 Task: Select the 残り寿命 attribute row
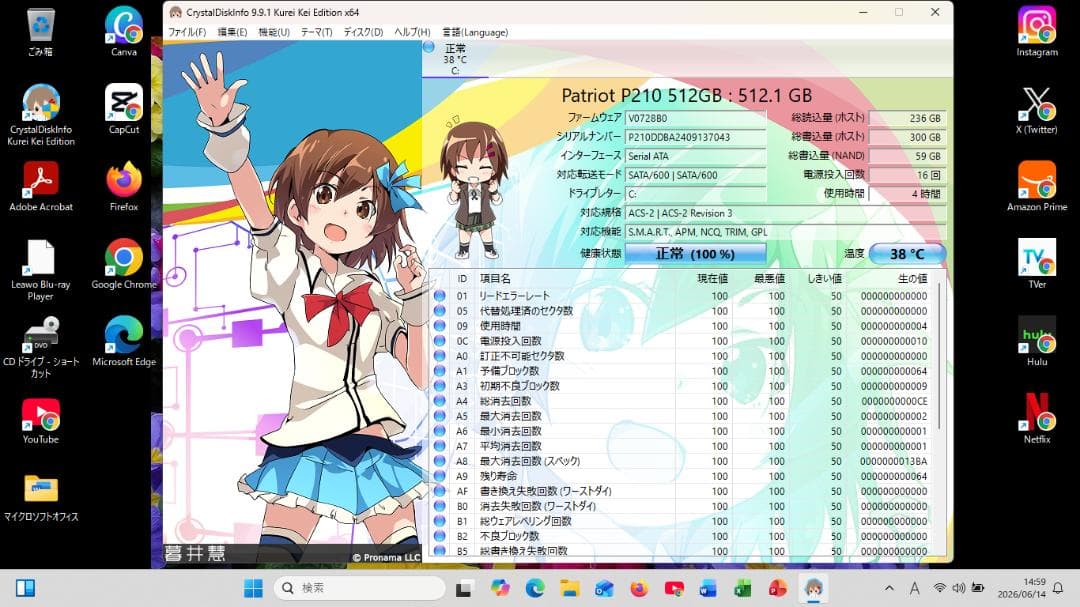(x=682, y=476)
